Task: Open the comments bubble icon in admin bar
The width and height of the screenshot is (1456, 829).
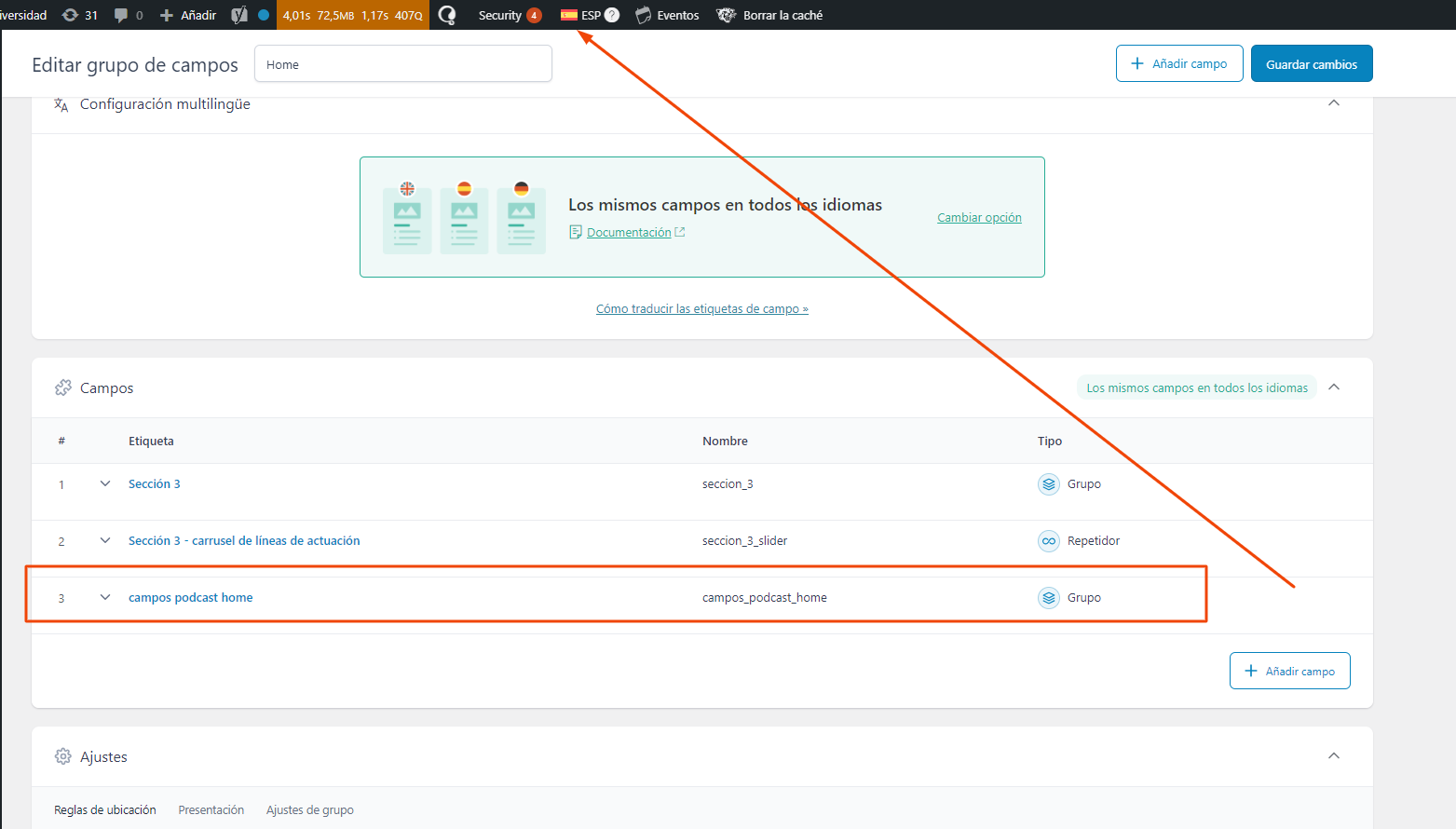Action: (128, 15)
